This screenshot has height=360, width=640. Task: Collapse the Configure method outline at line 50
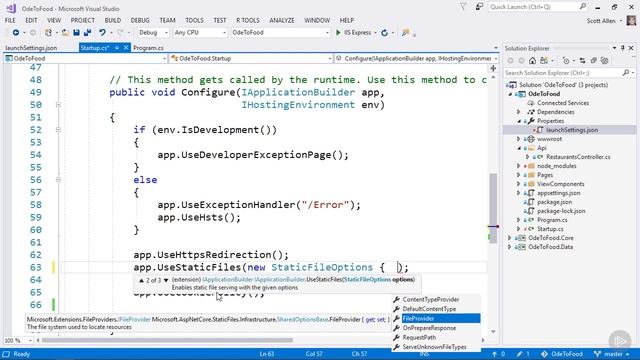tap(58, 105)
